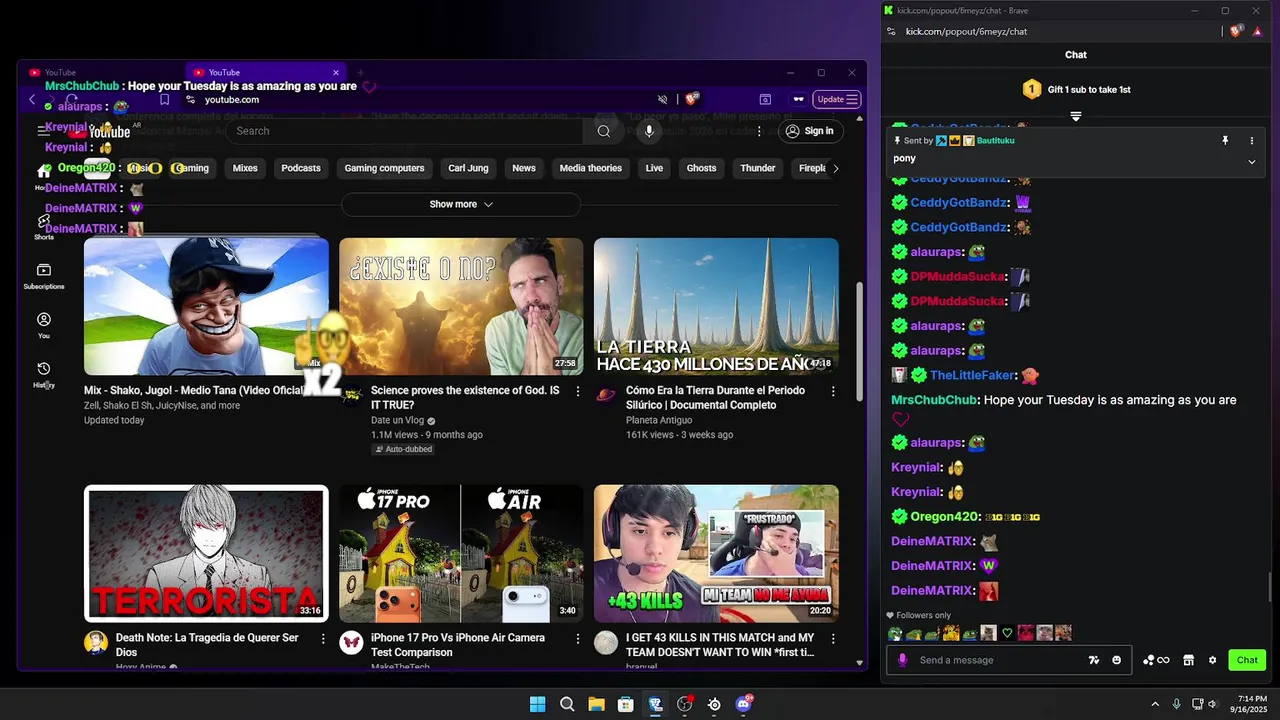
Task: Select the News filter chip
Action: coord(524,168)
